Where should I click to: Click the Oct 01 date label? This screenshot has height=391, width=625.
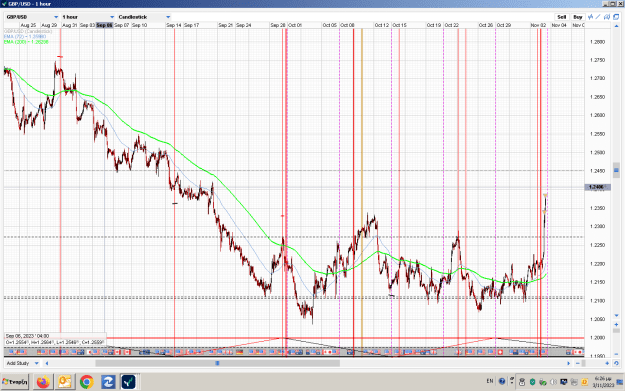pos(295,25)
